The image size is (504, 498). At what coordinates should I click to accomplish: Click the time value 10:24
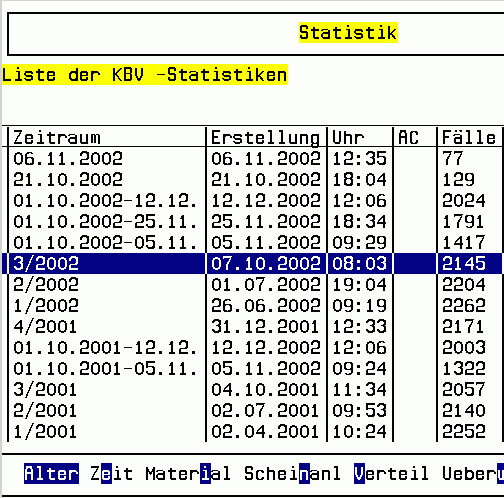[x=360, y=431]
